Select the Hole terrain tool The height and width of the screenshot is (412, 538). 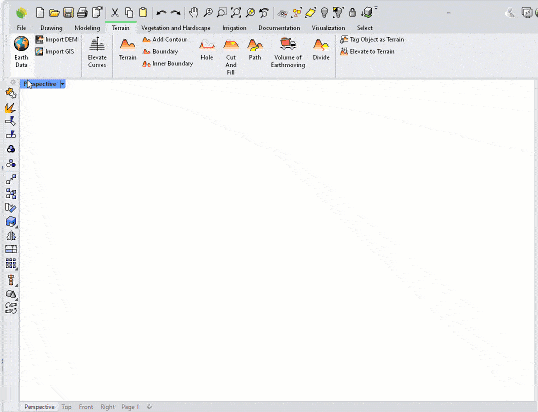tap(207, 49)
